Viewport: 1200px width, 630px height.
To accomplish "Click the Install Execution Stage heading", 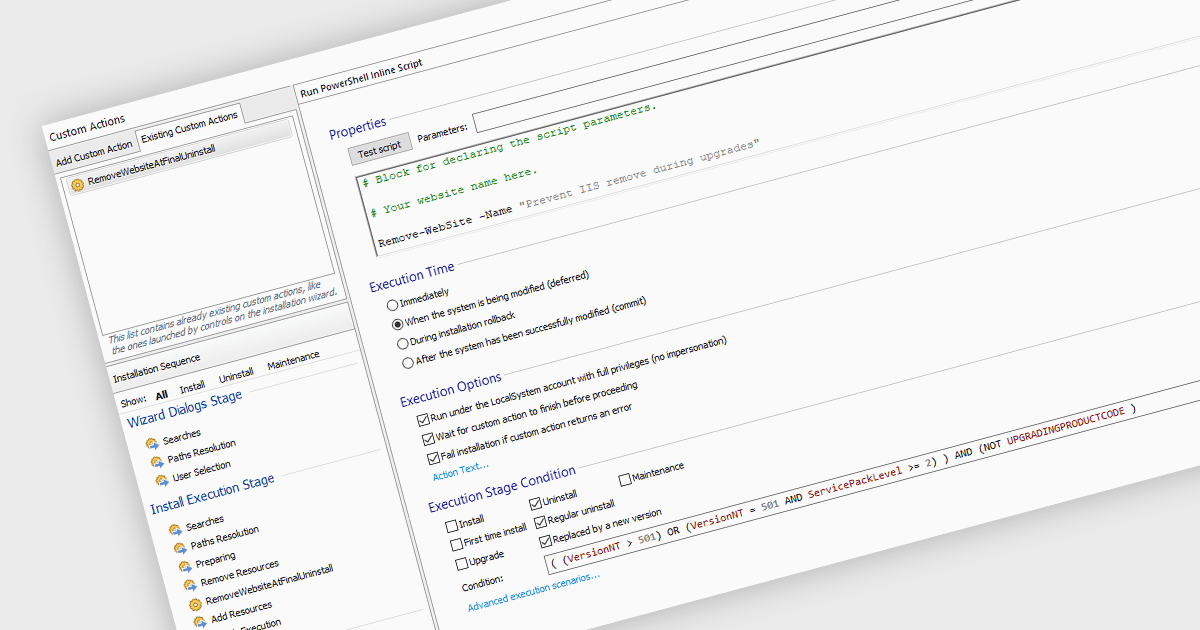I will 212,495.
